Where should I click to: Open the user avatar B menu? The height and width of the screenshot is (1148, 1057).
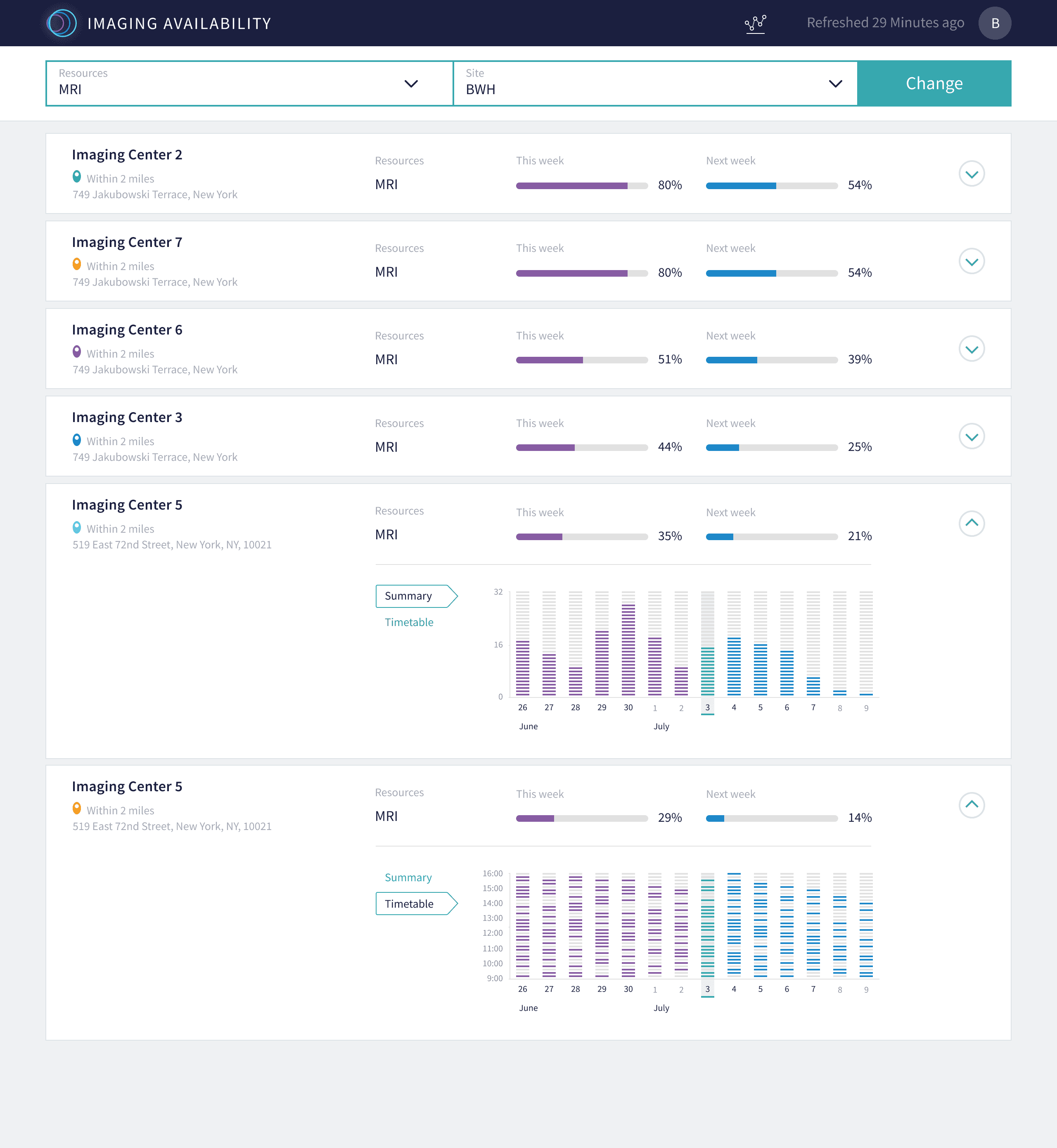(x=995, y=24)
